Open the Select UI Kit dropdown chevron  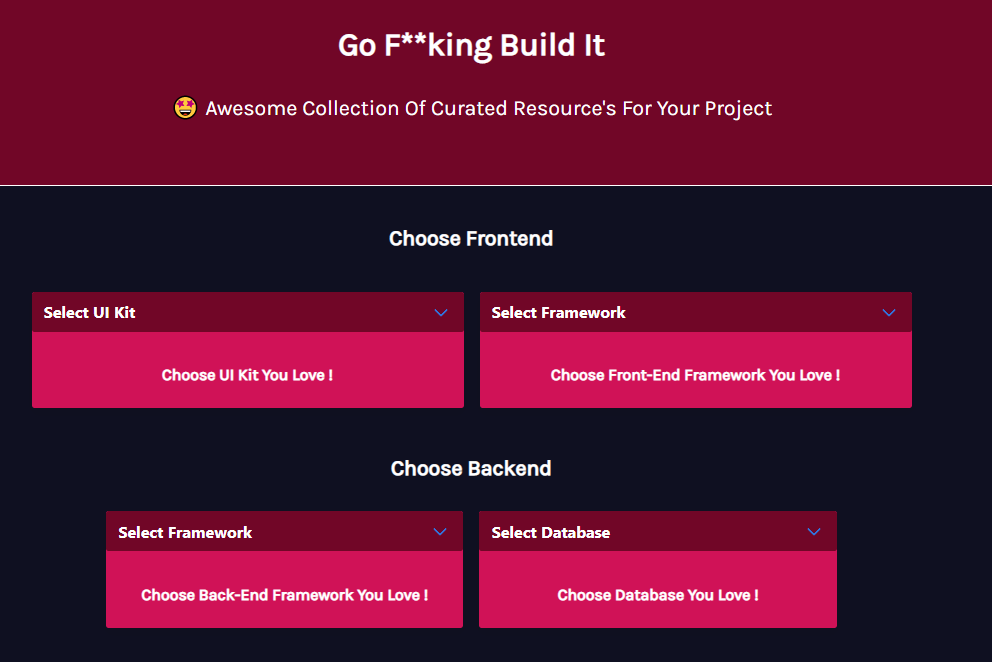(x=441, y=312)
